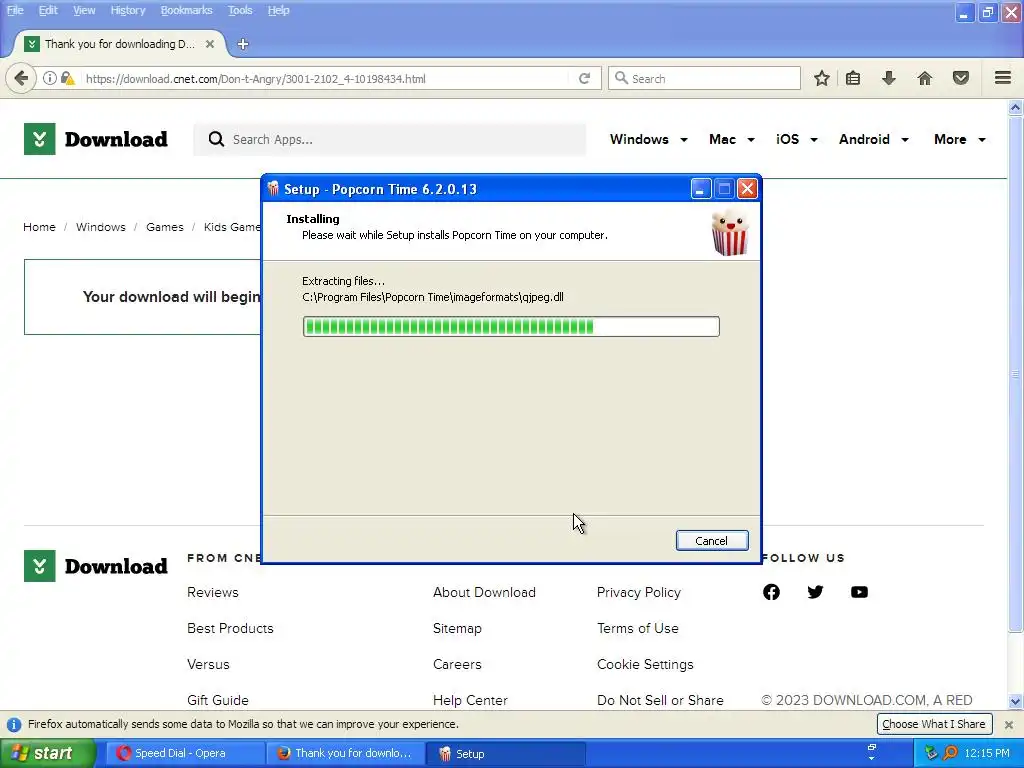Open the Edit menu
Screen dimensions: 1024x768
[x=48, y=10]
